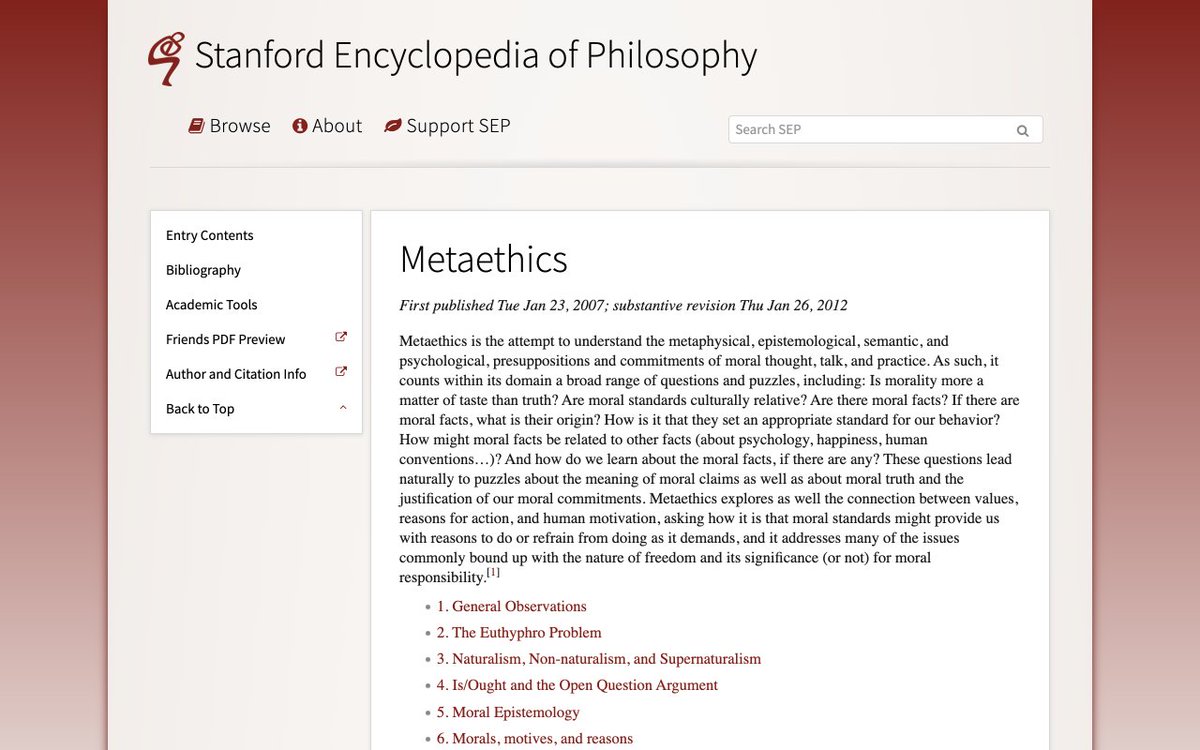The image size is (1200, 750).
Task: Click the search magnifier icon
Action: [1022, 130]
